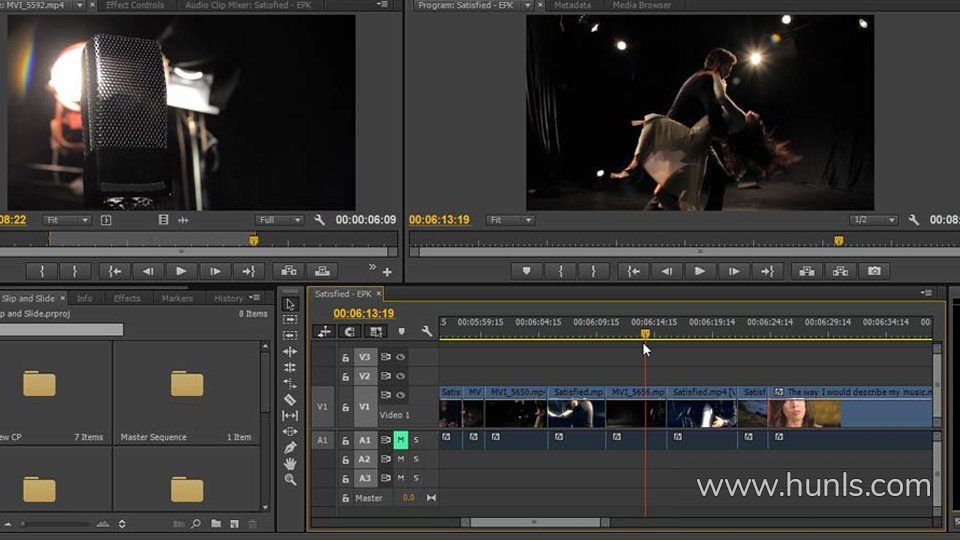Toggle V3 track output eye
This screenshot has height=540, width=960.
point(400,357)
